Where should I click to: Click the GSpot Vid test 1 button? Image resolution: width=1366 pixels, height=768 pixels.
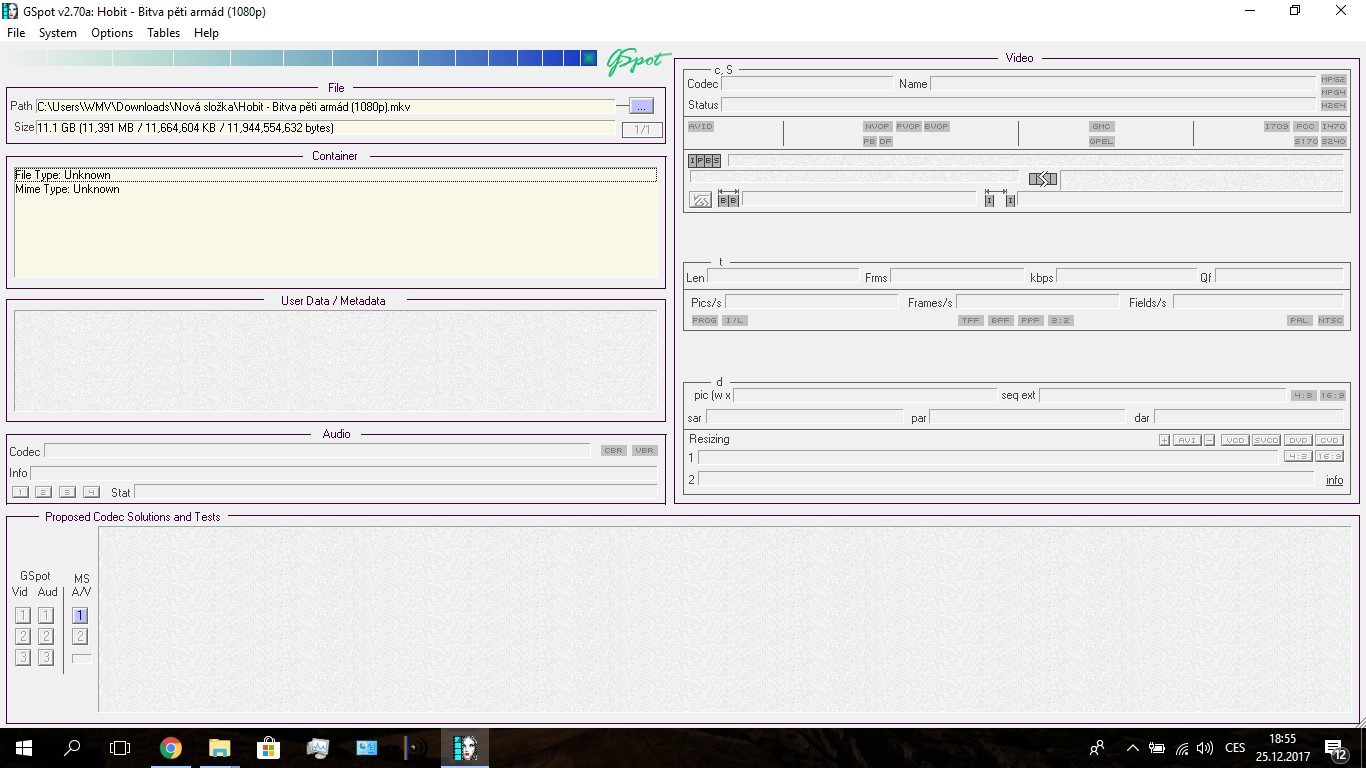tap(23, 616)
